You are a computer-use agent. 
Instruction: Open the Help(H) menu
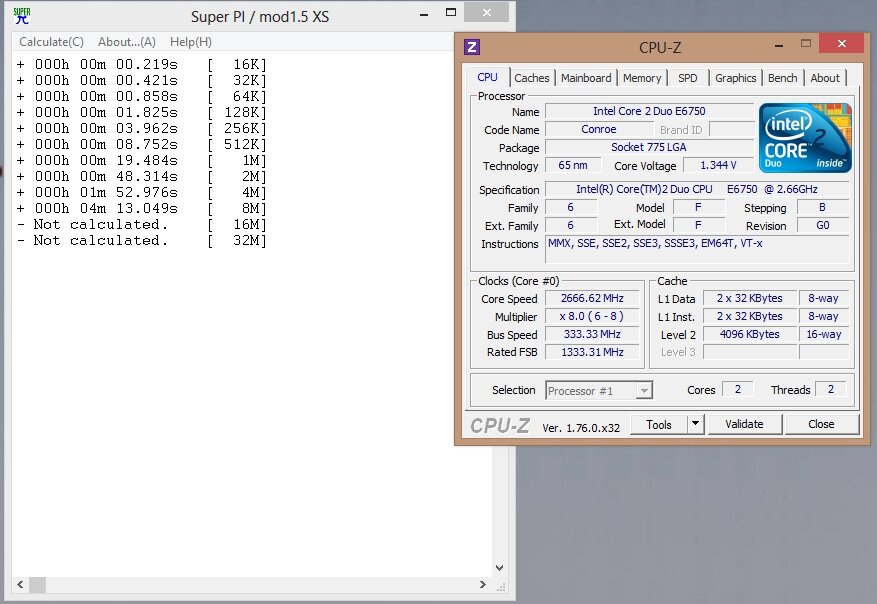190,42
